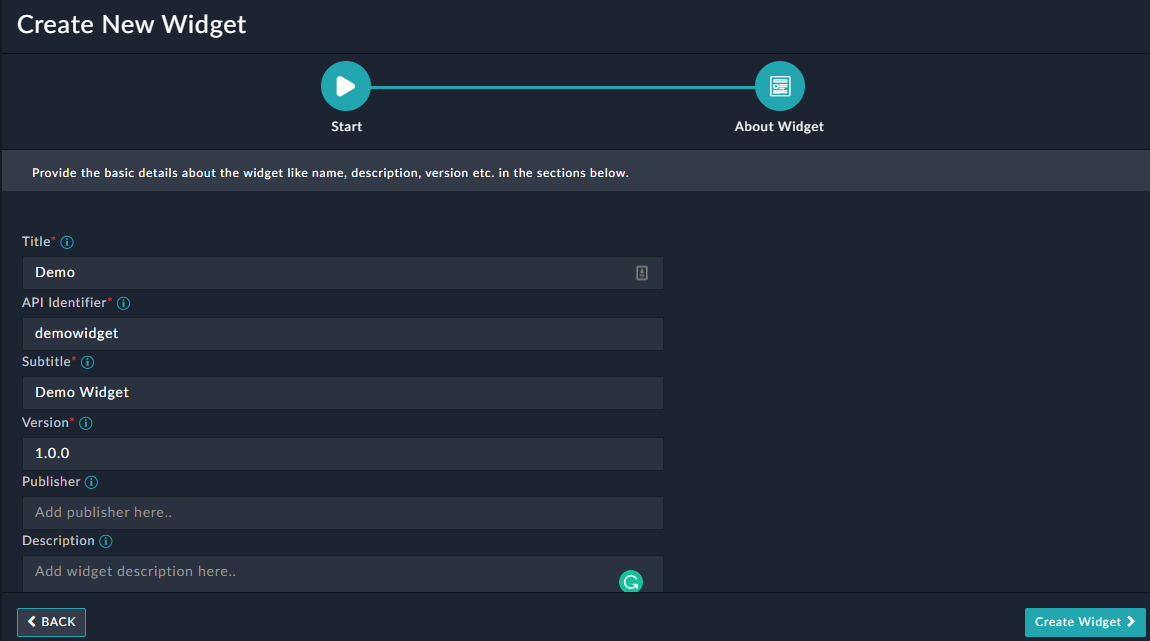The width and height of the screenshot is (1150, 641).
Task: Click inside the Title input showing Demo
Action: [300, 272]
